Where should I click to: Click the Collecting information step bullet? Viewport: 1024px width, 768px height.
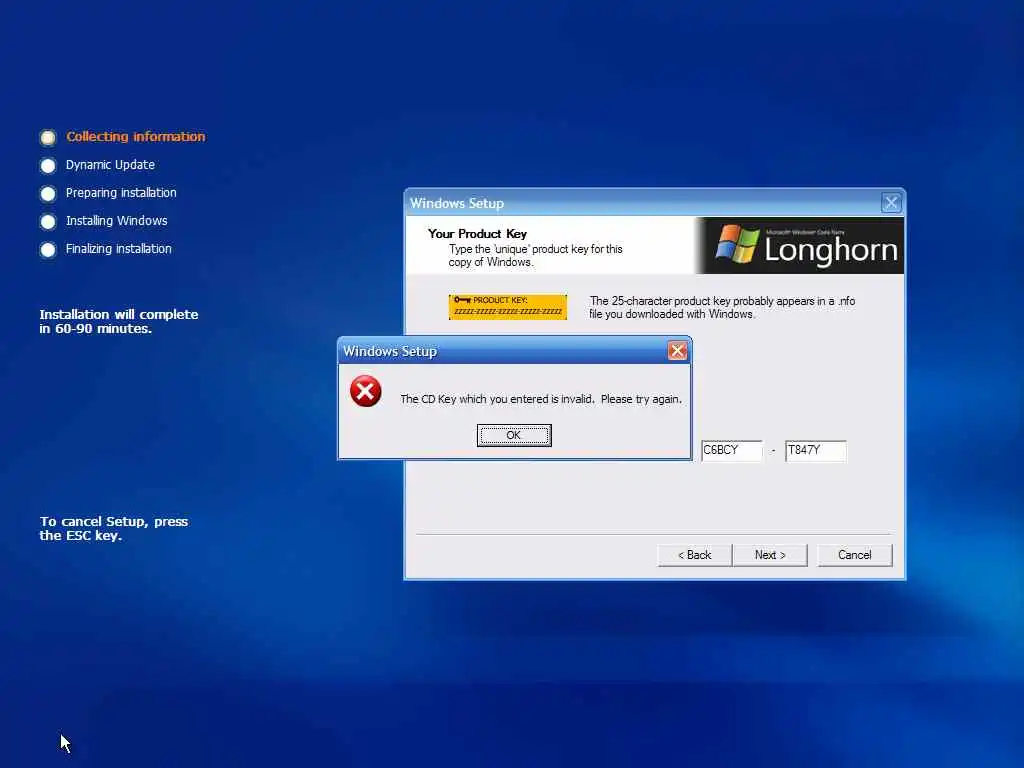[x=48, y=137]
